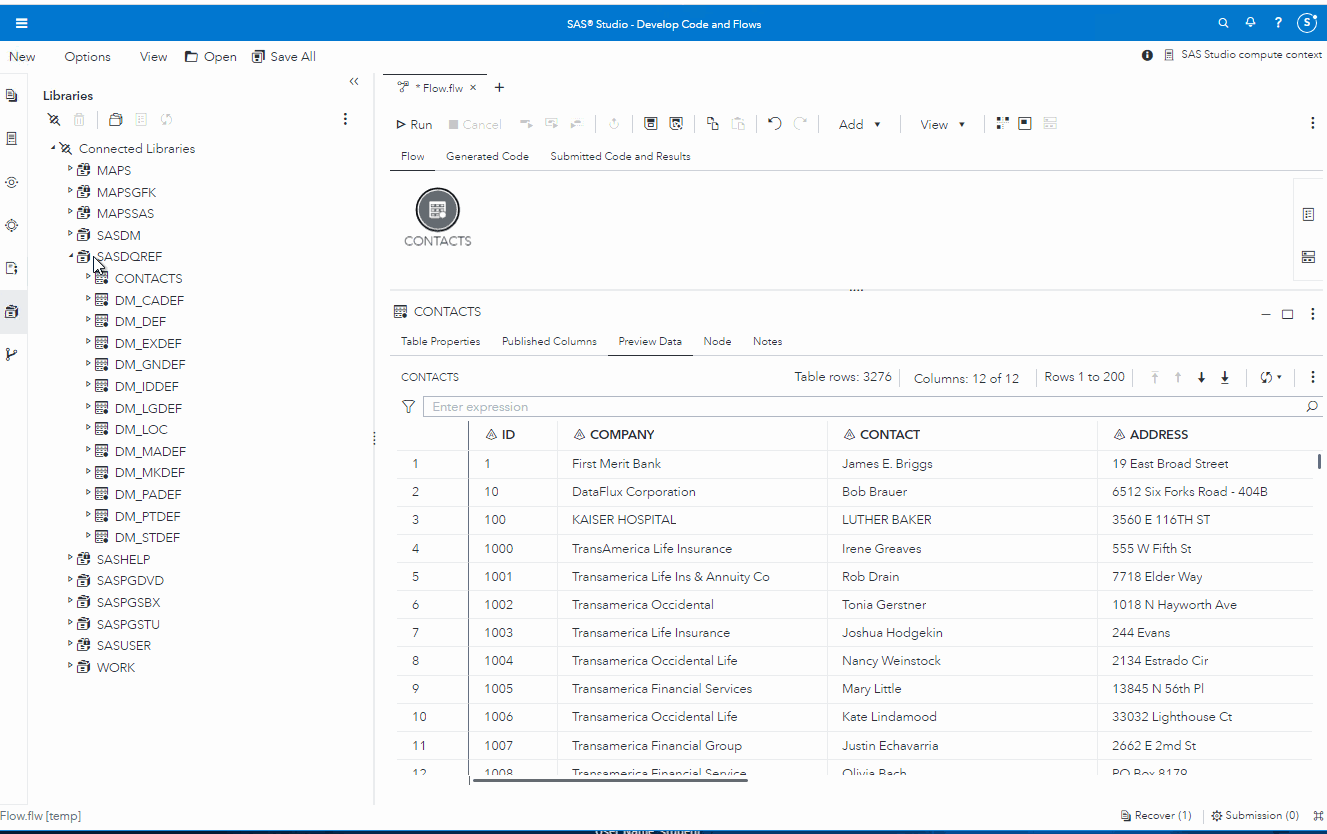
Task: Select the DM_LOC table in the tree
Action: [141, 430]
